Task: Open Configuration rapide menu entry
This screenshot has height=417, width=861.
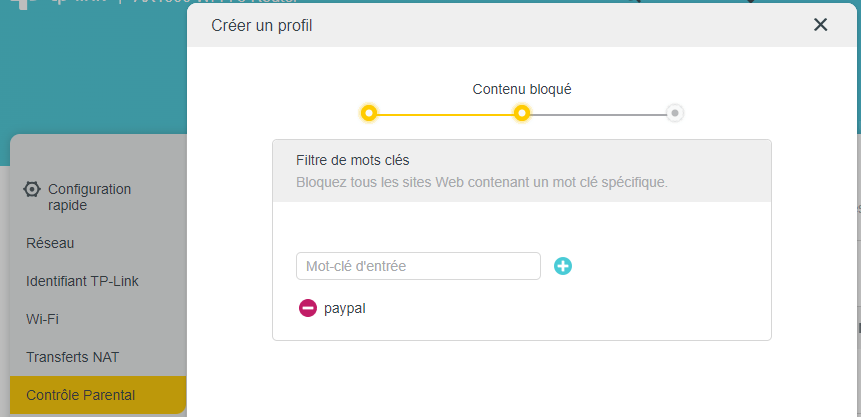Action: (x=89, y=197)
